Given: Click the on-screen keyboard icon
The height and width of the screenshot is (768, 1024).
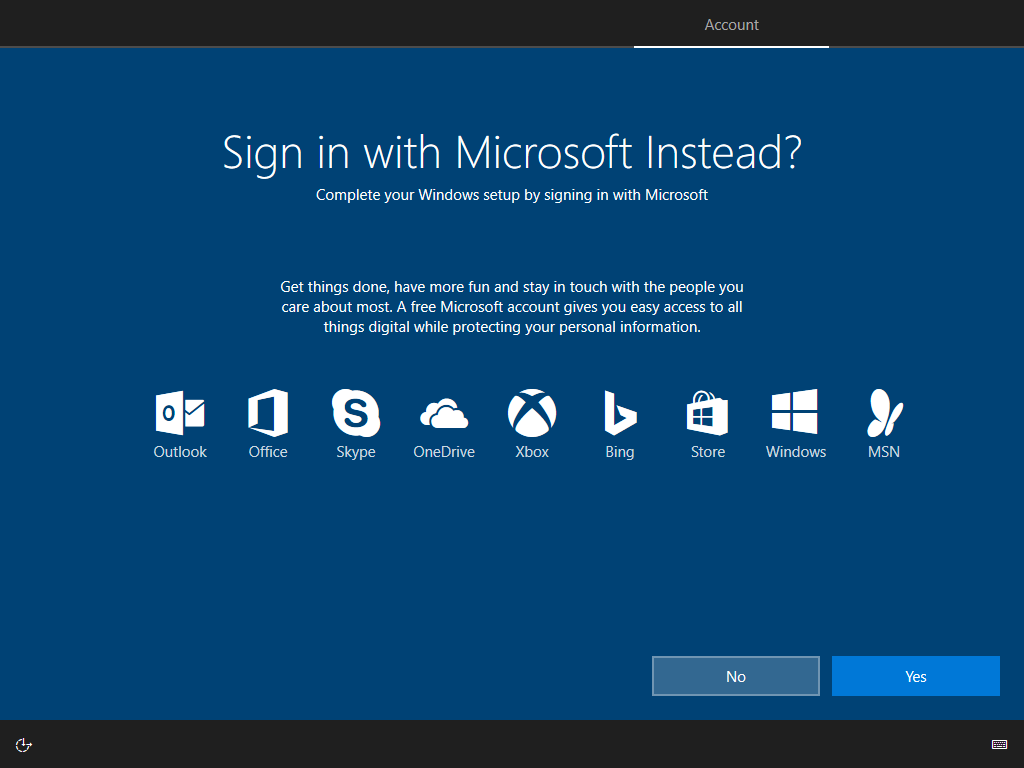Looking at the screenshot, I should pyautogui.click(x=998, y=744).
